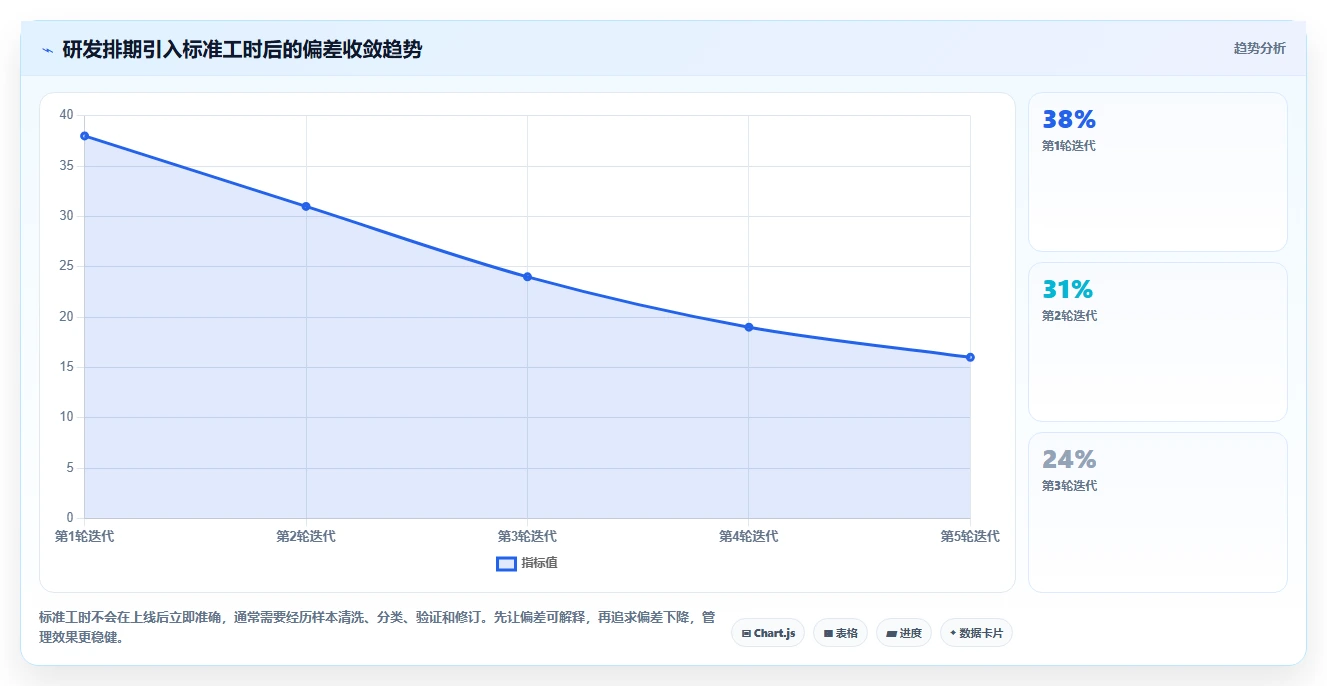The image size is (1327, 686).
Task: Click the y-axis value 10
Action: 66,417
